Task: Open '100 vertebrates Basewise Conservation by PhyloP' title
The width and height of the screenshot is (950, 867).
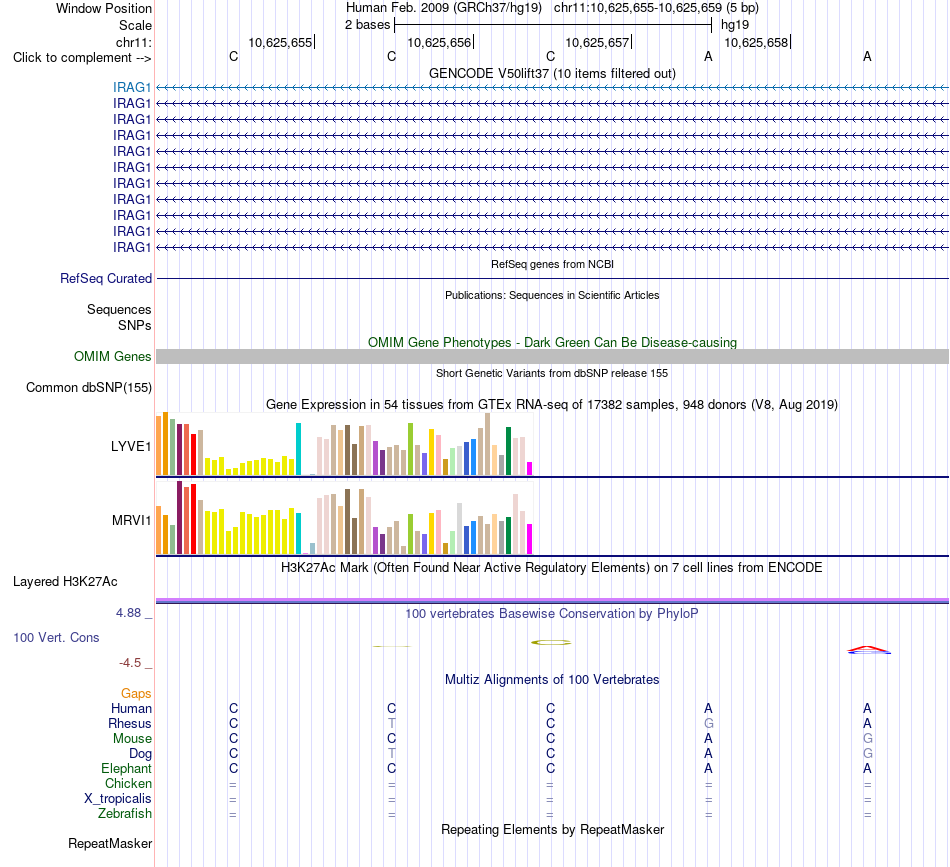Action: pyautogui.click(x=552, y=614)
